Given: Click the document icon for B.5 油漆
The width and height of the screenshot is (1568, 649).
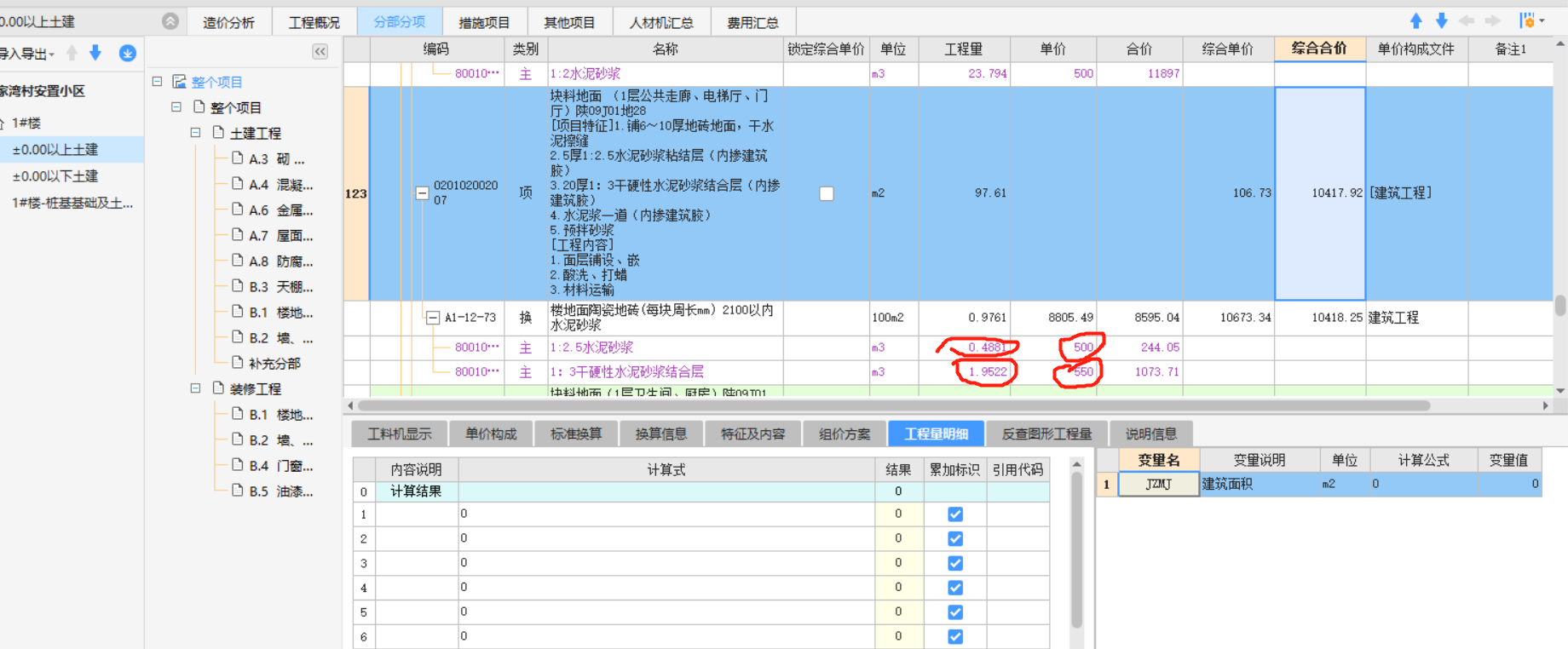Looking at the screenshot, I should [x=238, y=491].
